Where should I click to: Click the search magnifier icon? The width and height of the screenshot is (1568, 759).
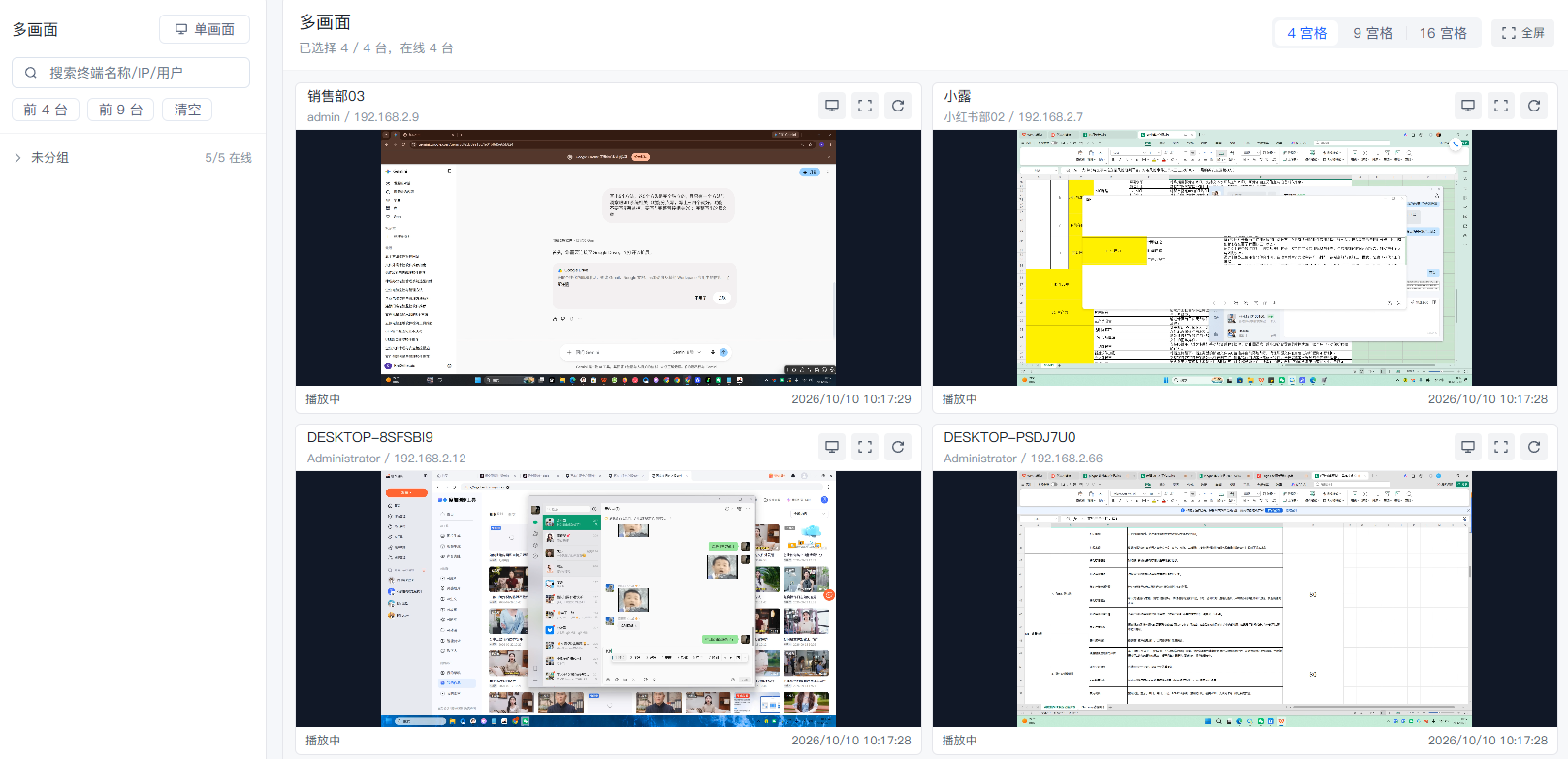31,73
